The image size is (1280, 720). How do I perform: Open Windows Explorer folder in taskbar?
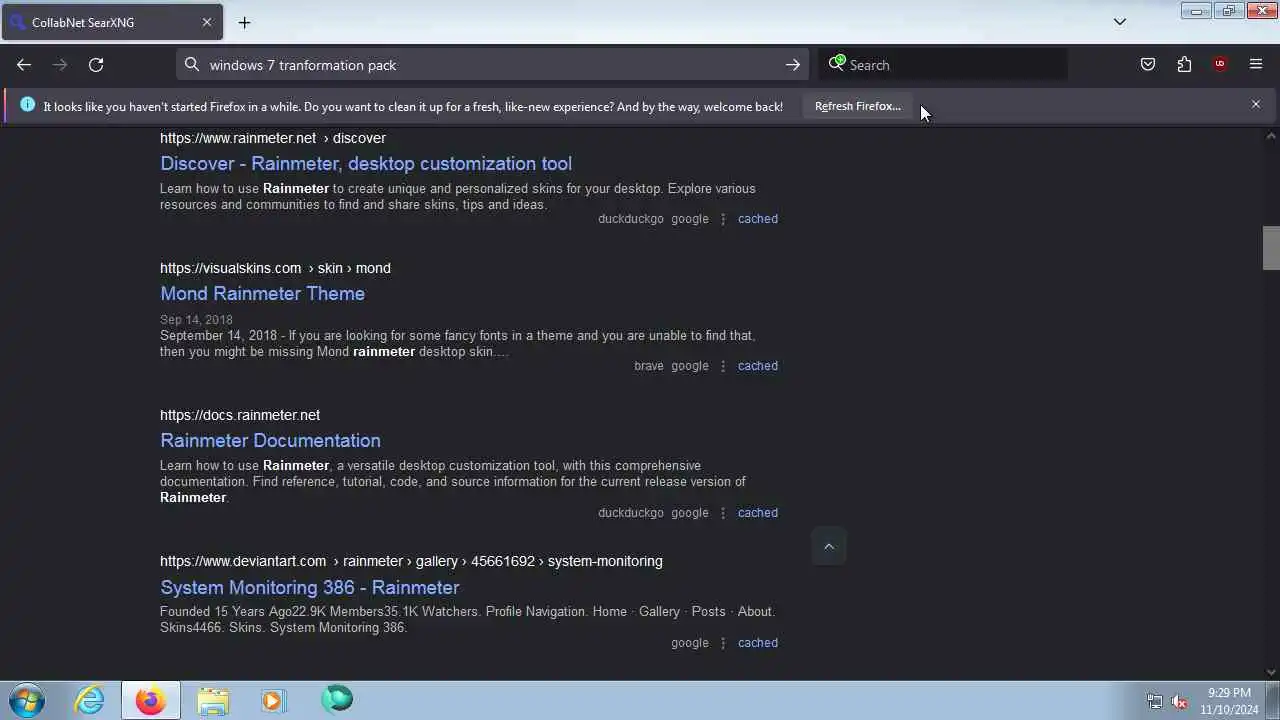[212, 700]
